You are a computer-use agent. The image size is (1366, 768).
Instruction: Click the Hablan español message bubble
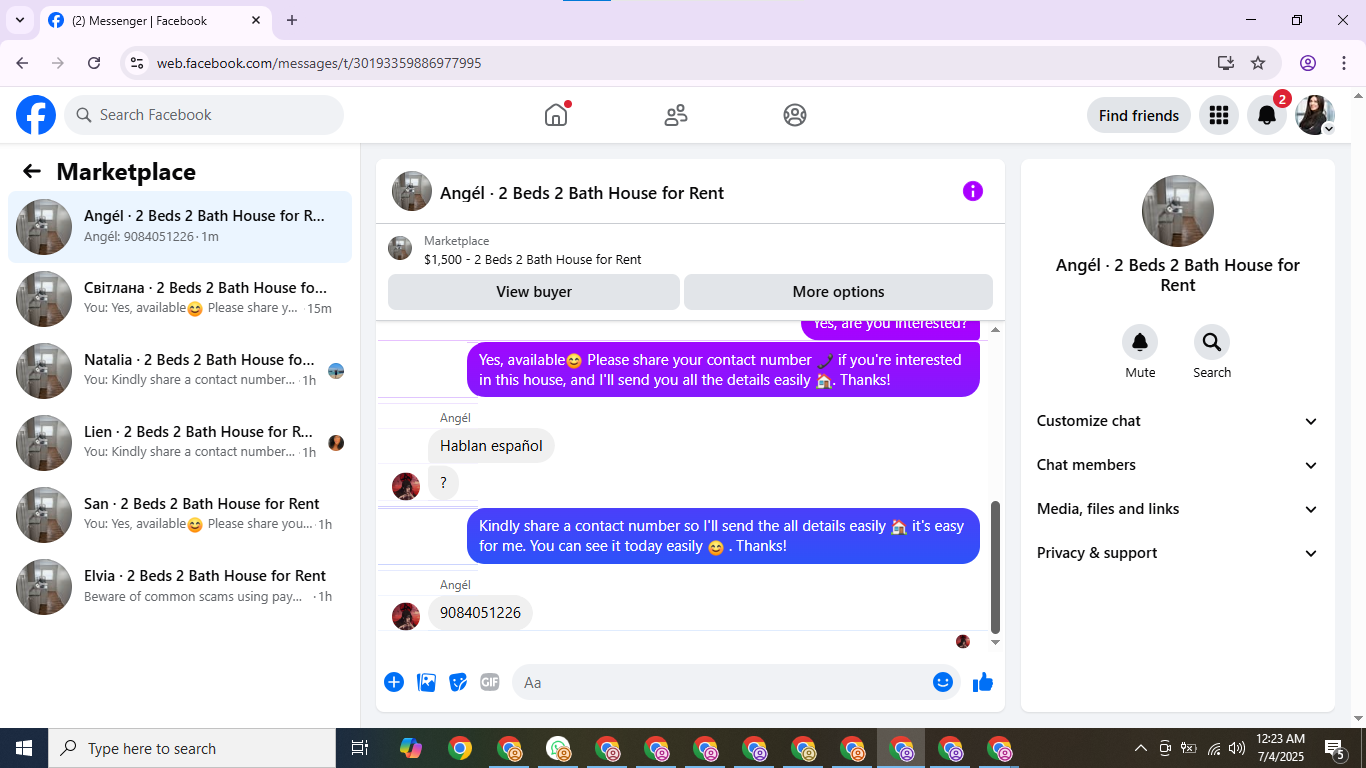click(491, 446)
